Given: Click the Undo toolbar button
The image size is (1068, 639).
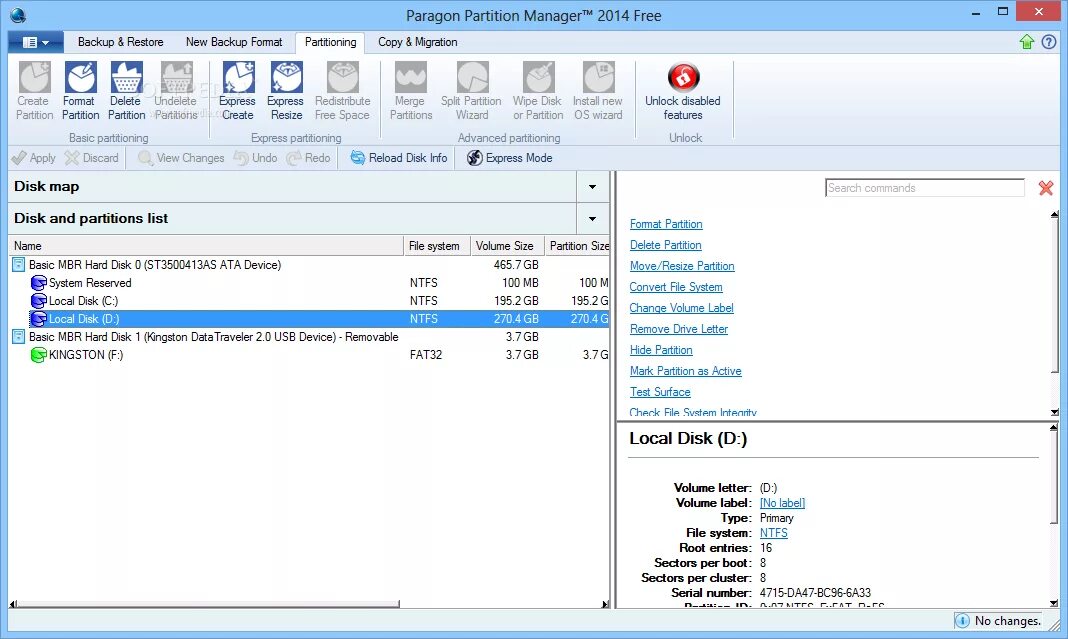Looking at the screenshot, I should click(x=255, y=158).
